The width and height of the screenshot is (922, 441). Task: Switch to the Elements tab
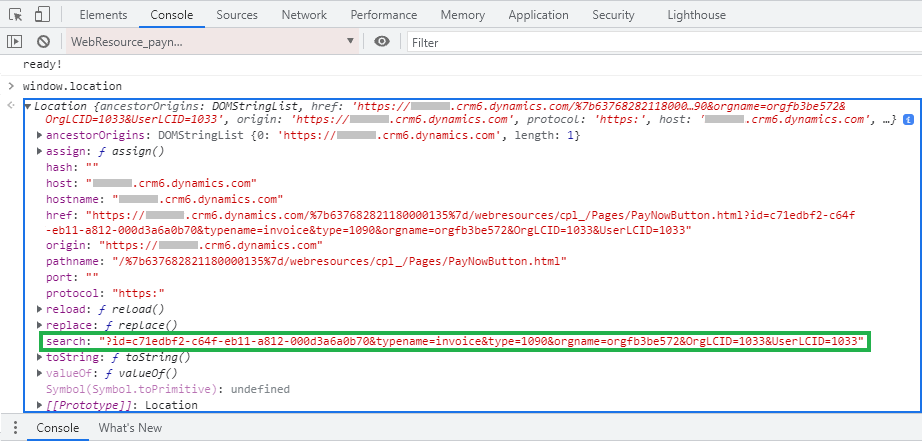click(x=104, y=15)
